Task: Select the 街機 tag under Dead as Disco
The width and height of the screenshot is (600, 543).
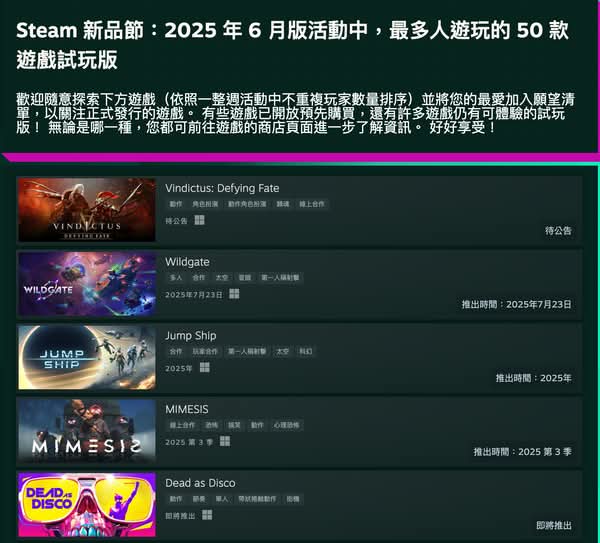Action: point(293,499)
